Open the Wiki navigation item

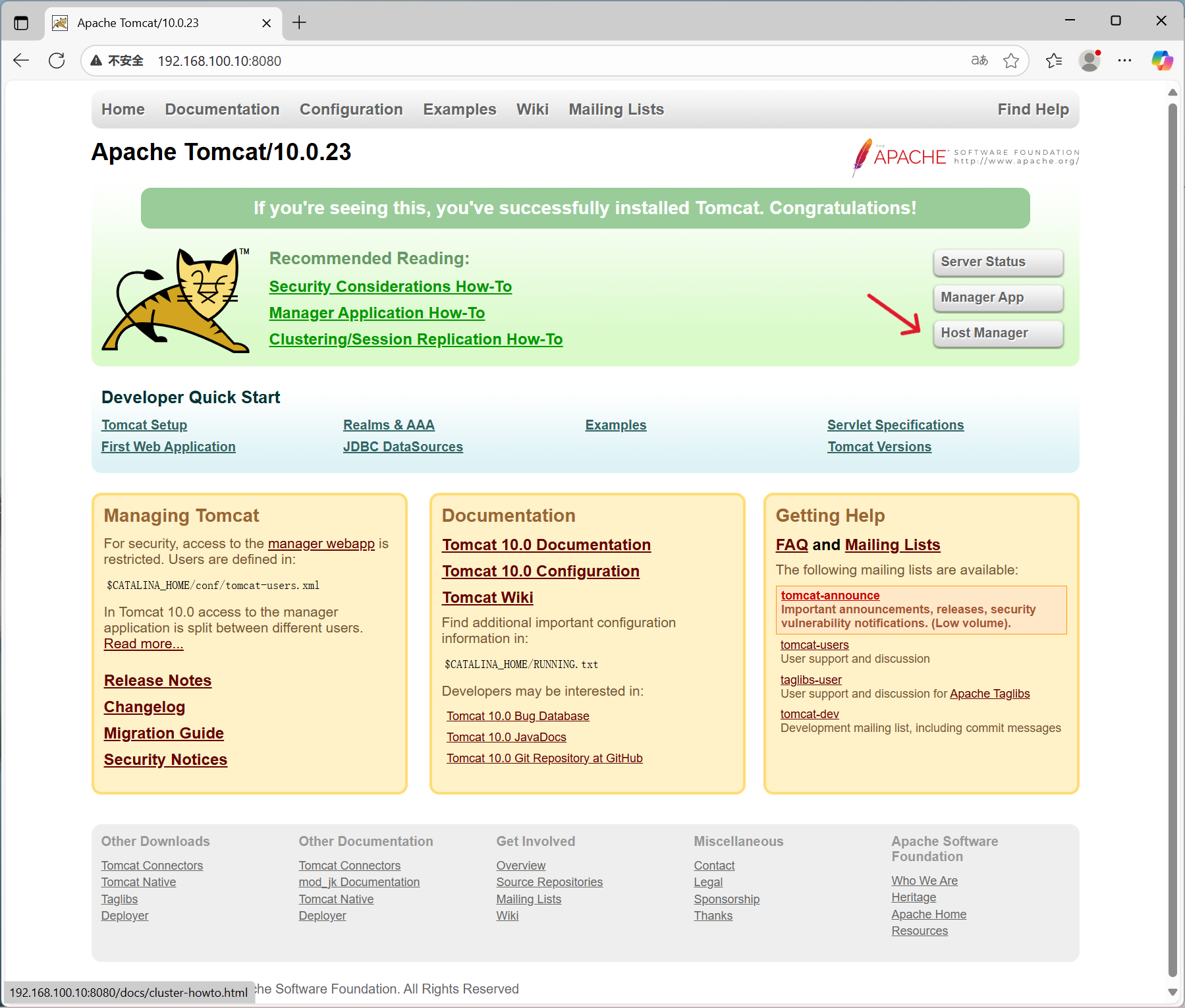click(532, 109)
